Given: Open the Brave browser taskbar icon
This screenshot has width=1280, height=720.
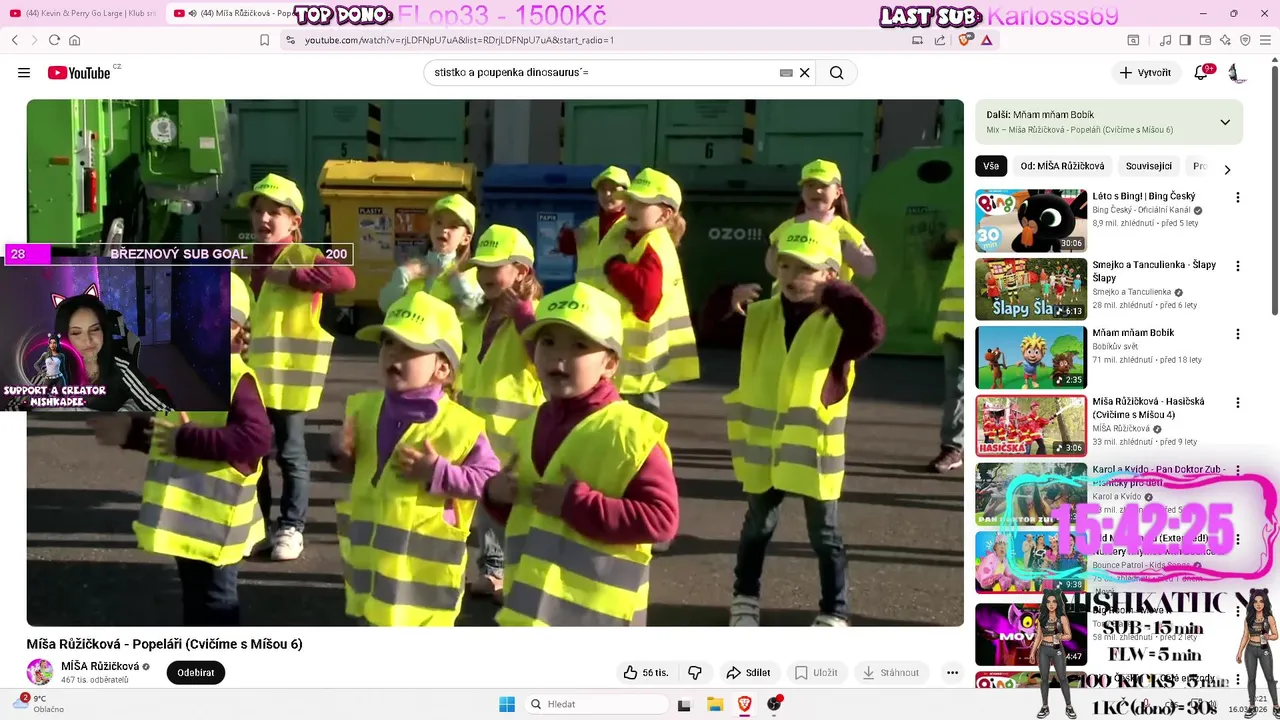Looking at the screenshot, I should point(744,704).
